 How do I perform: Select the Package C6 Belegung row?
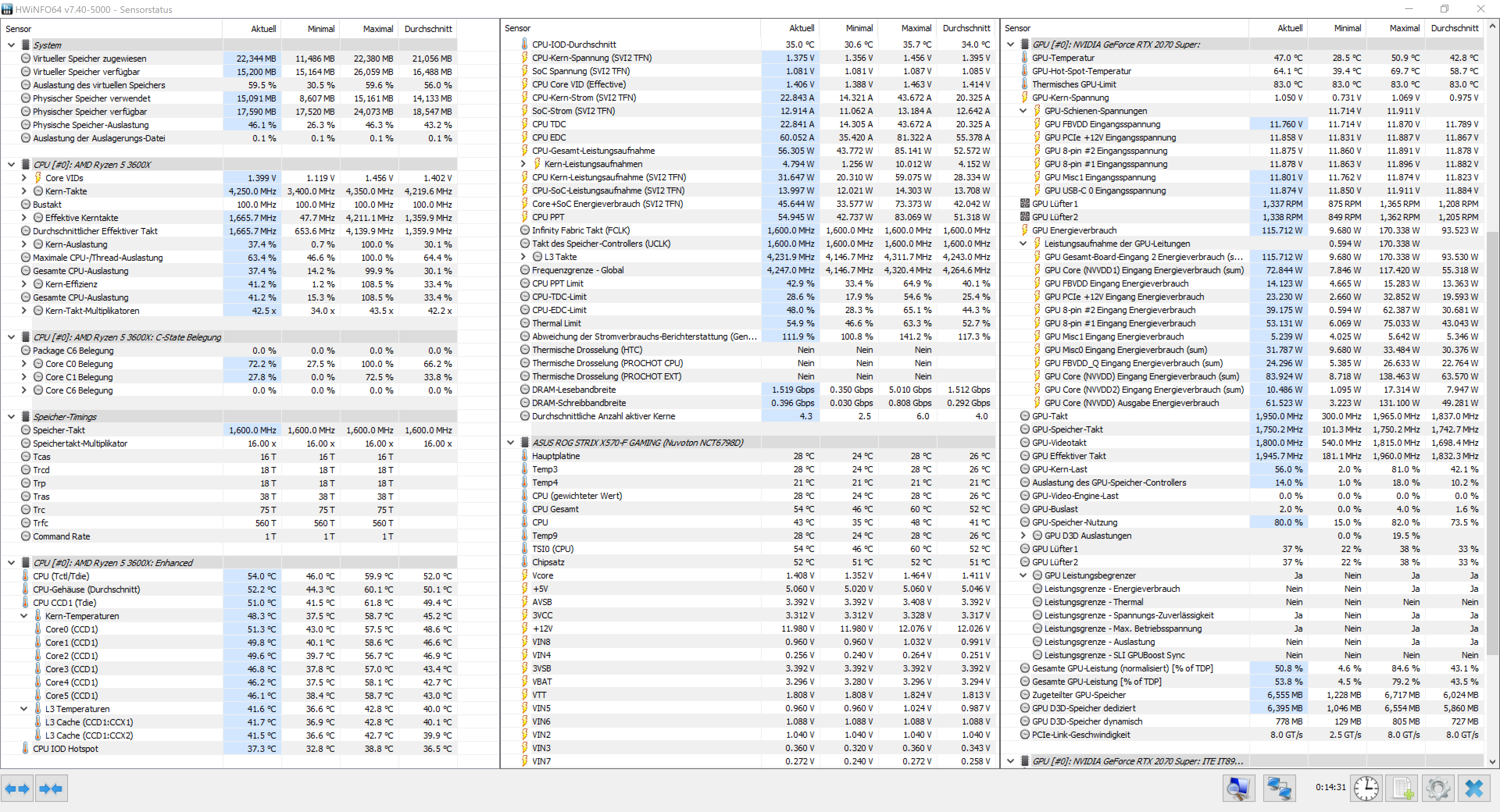tap(229, 351)
